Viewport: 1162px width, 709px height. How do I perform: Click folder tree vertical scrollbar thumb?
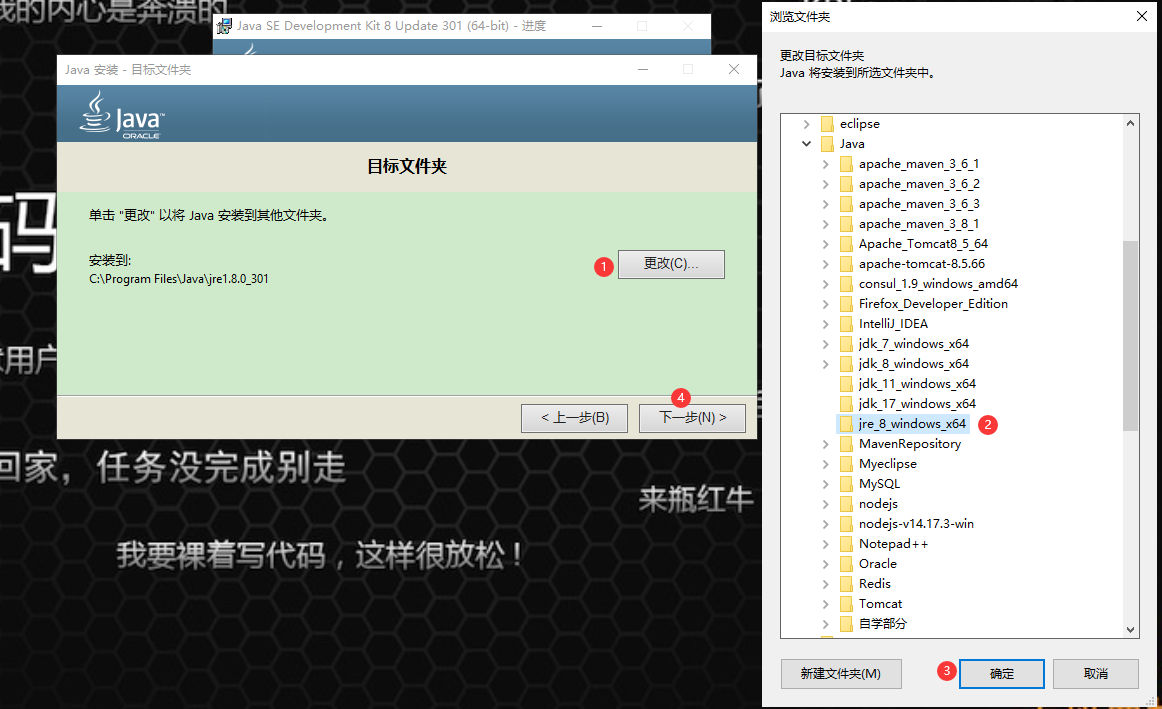pyautogui.click(x=1130, y=336)
